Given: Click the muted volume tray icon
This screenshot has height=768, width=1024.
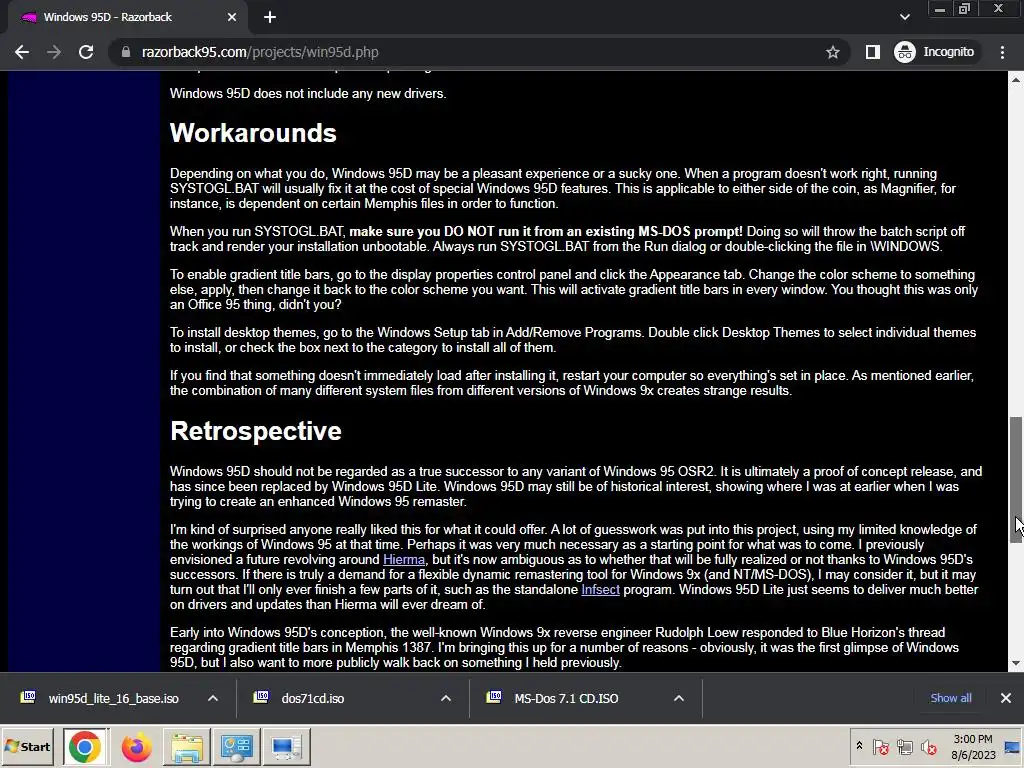Looking at the screenshot, I should pyautogui.click(x=928, y=746).
